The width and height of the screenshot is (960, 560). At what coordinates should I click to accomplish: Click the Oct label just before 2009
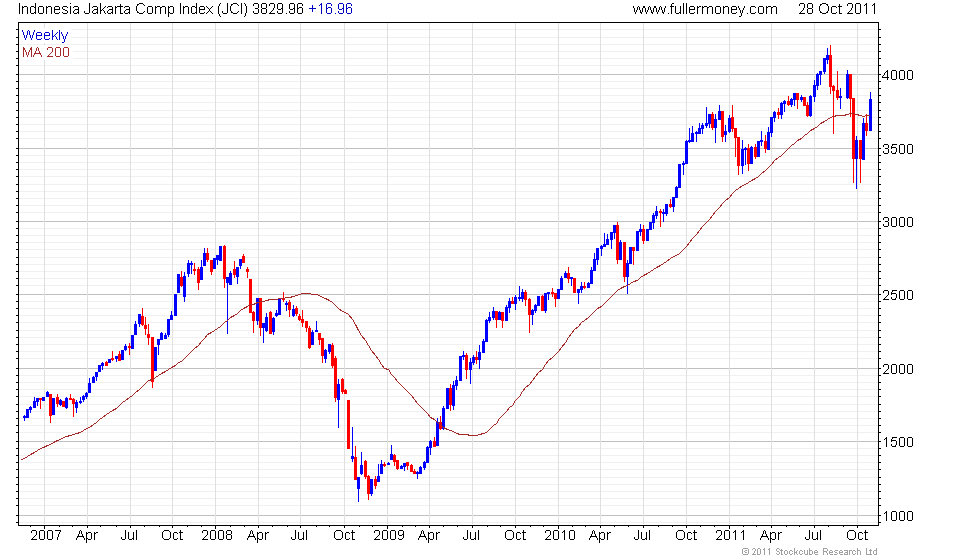(x=344, y=536)
